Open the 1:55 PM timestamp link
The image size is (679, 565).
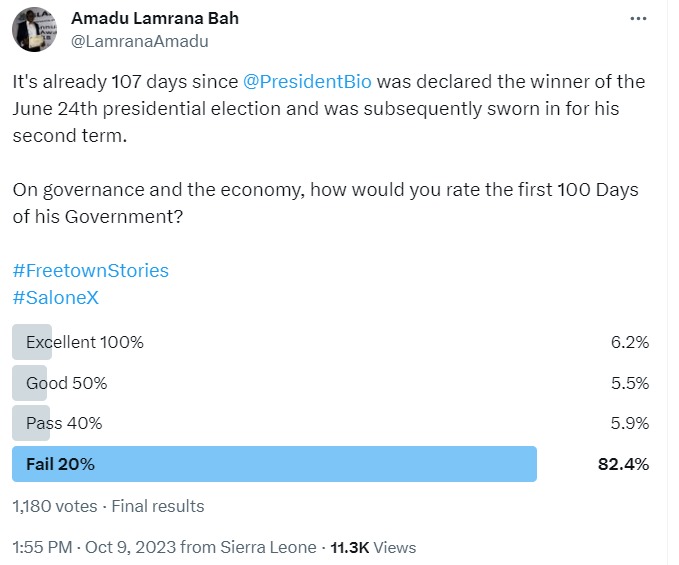[43, 547]
